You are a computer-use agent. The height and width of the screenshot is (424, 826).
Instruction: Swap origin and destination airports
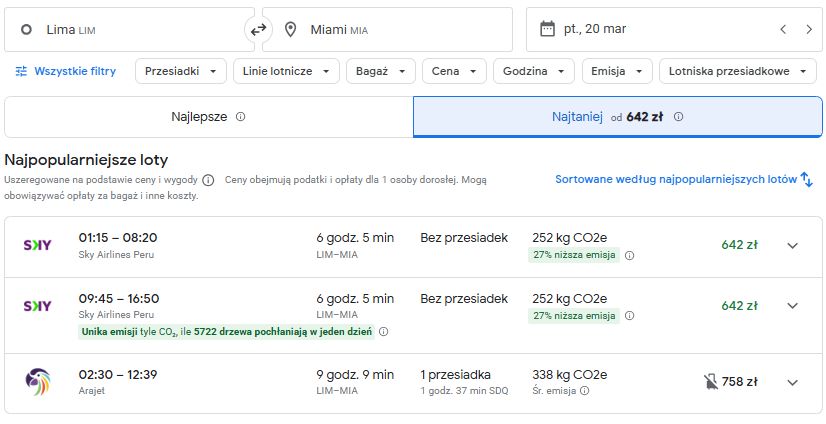tap(258, 30)
